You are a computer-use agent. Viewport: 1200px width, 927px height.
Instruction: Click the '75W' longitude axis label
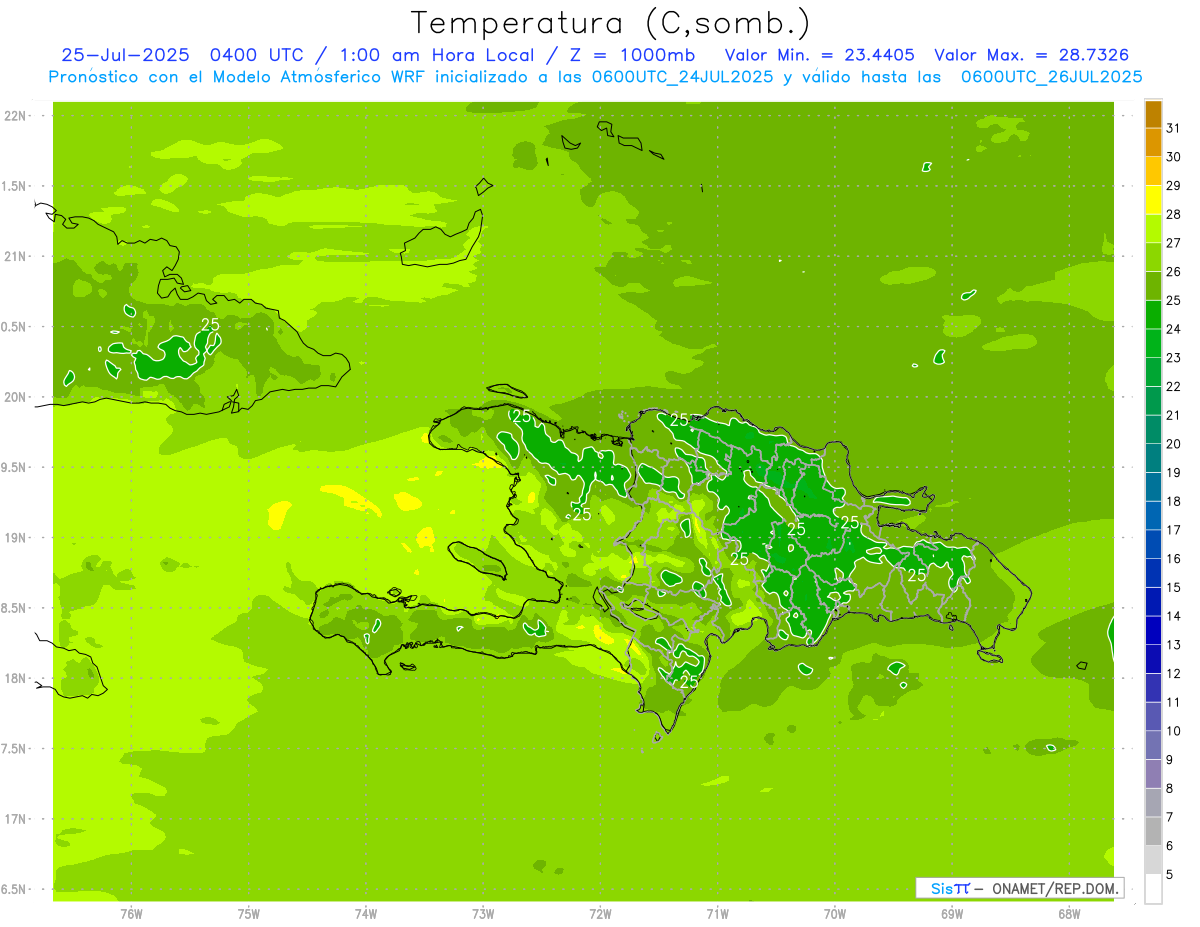click(x=249, y=914)
